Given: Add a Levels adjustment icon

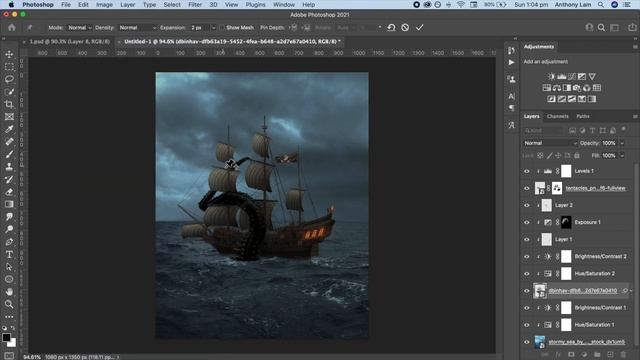Looking at the screenshot, I should [x=562, y=76].
